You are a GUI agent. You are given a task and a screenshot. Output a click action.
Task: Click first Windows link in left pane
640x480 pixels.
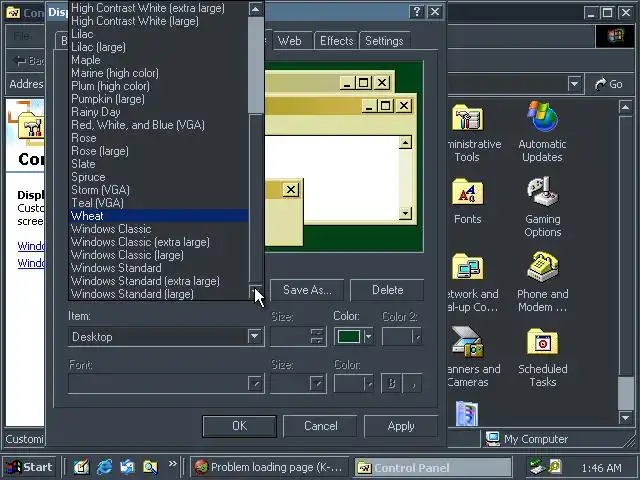31,246
